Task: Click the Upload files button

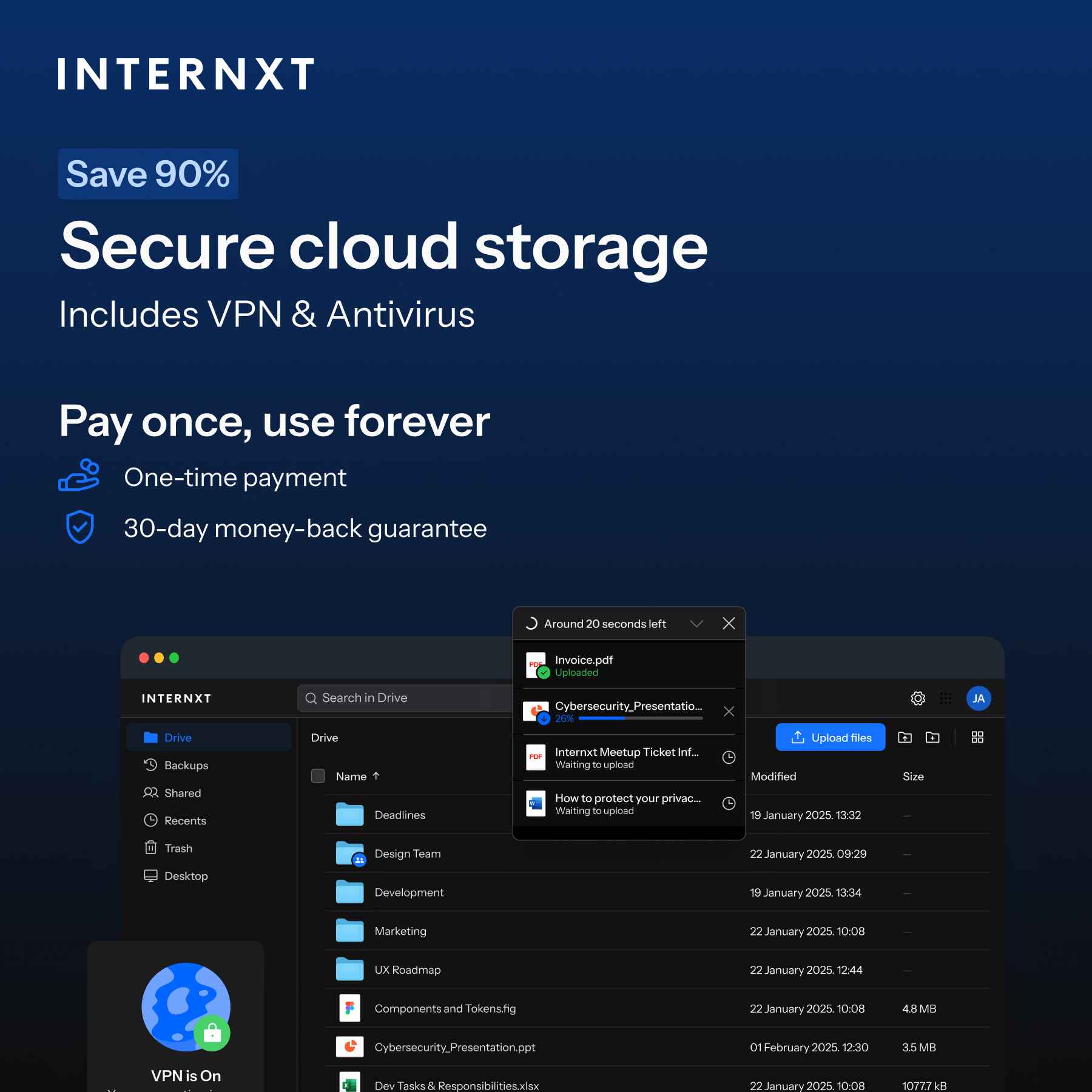Action: click(x=830, y=737)
